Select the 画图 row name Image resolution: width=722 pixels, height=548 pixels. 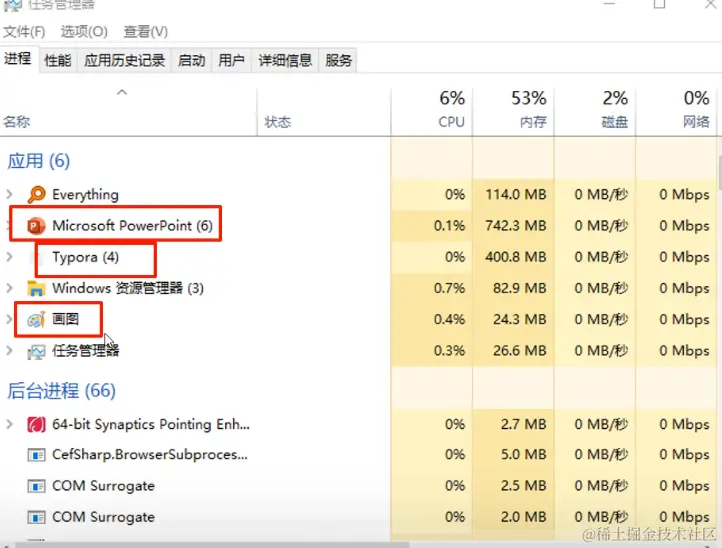point(65,319)
